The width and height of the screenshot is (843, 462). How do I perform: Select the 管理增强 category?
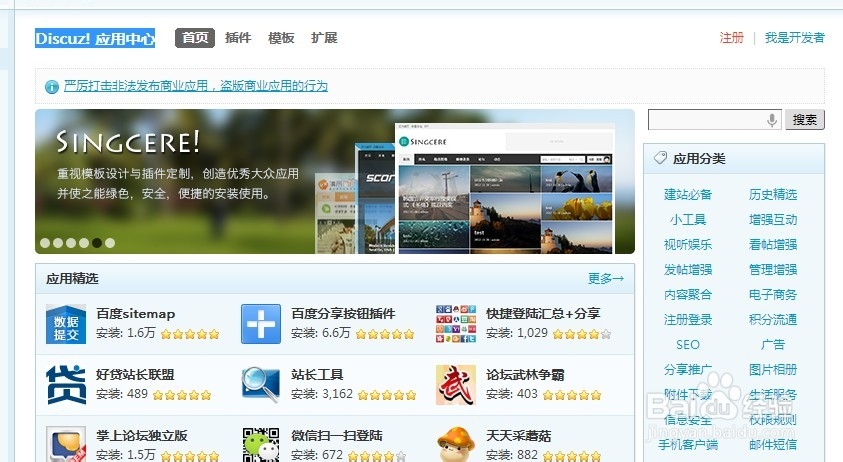tap(773, 269)
